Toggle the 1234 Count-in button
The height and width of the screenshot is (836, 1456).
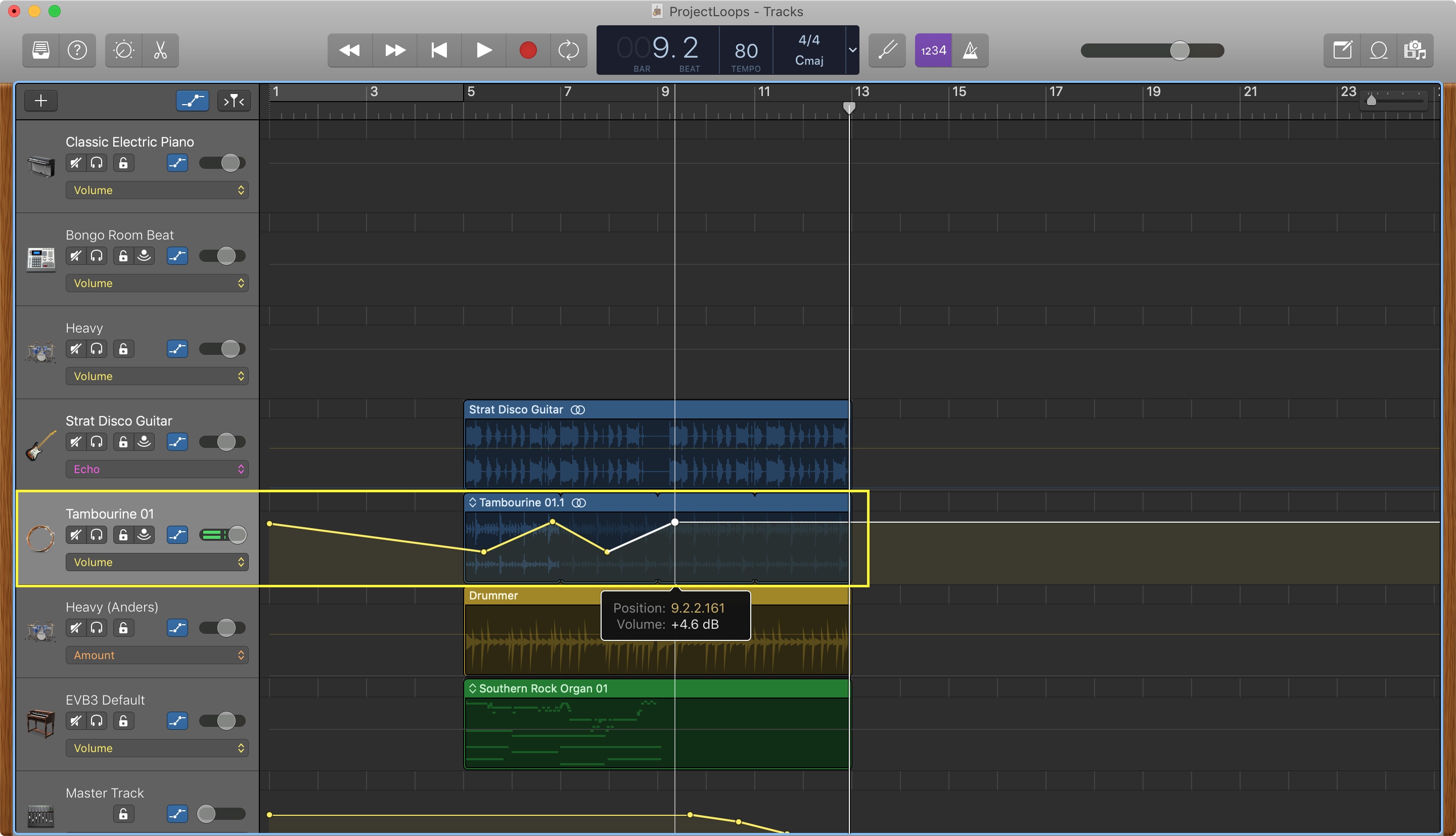(934, 51)
